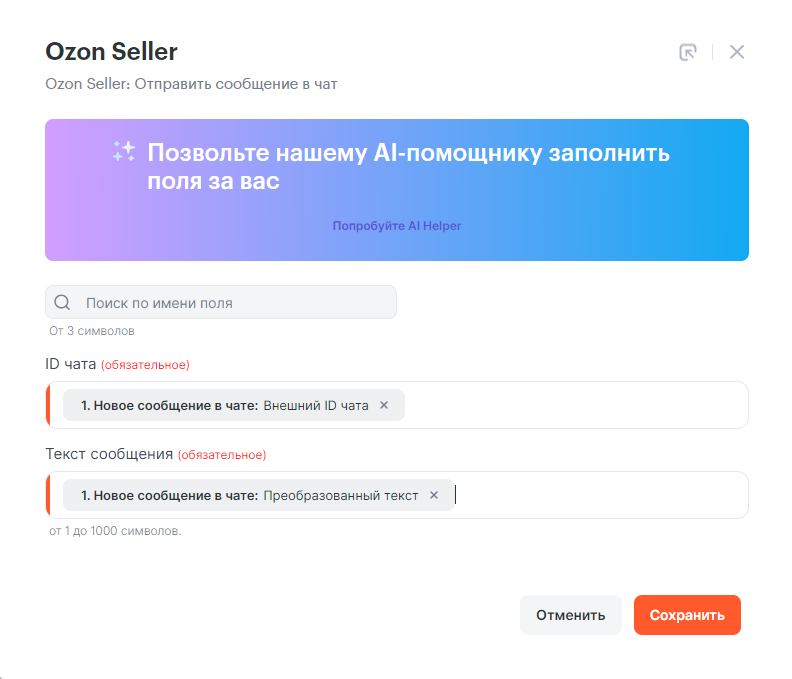
Task: Save settings with the Сохранить button
Action: tap(687, 615)
